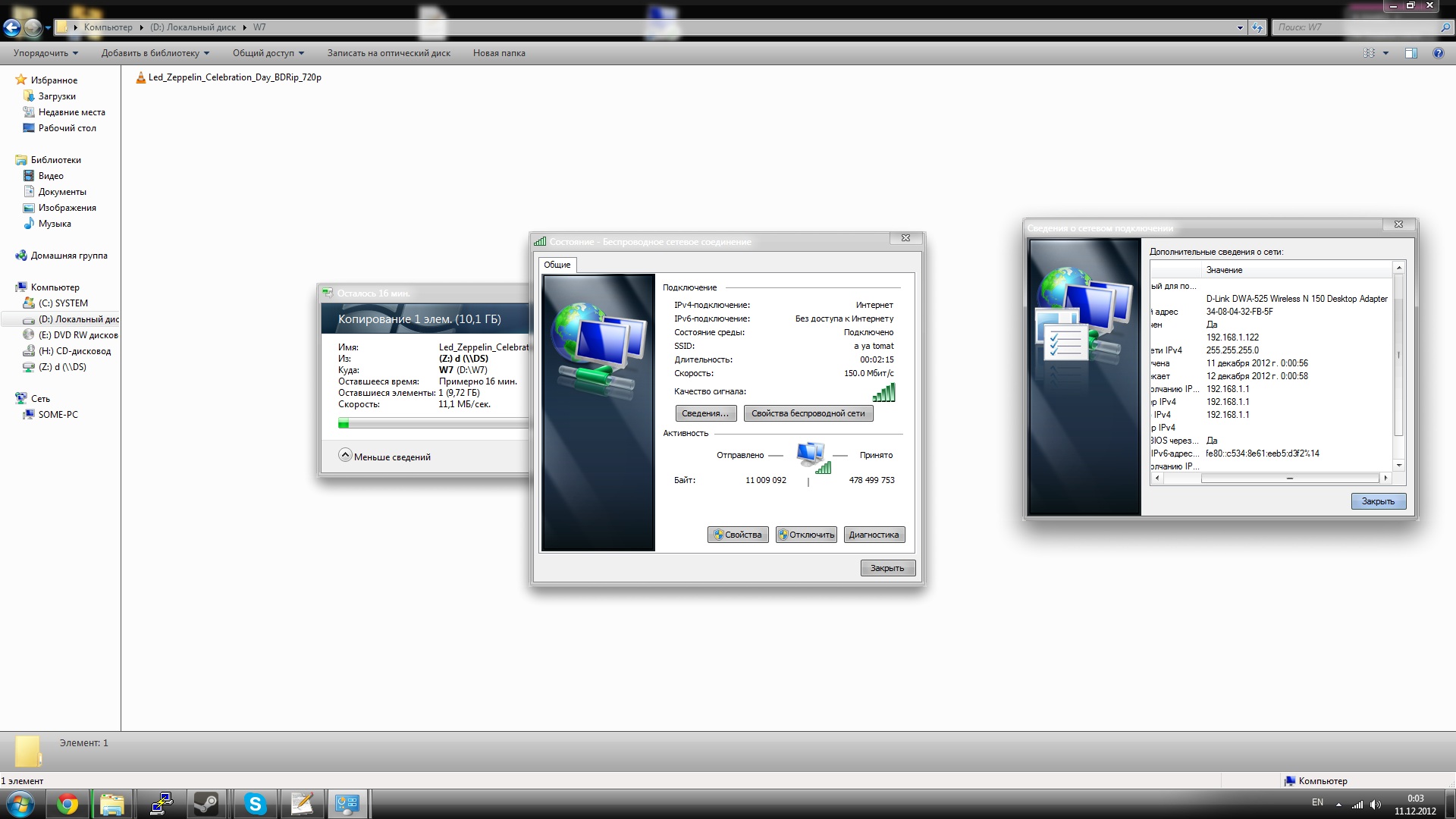The image size is (1456, 819).
Task: Click the "Диагностика" button
Action: [874, 535]
